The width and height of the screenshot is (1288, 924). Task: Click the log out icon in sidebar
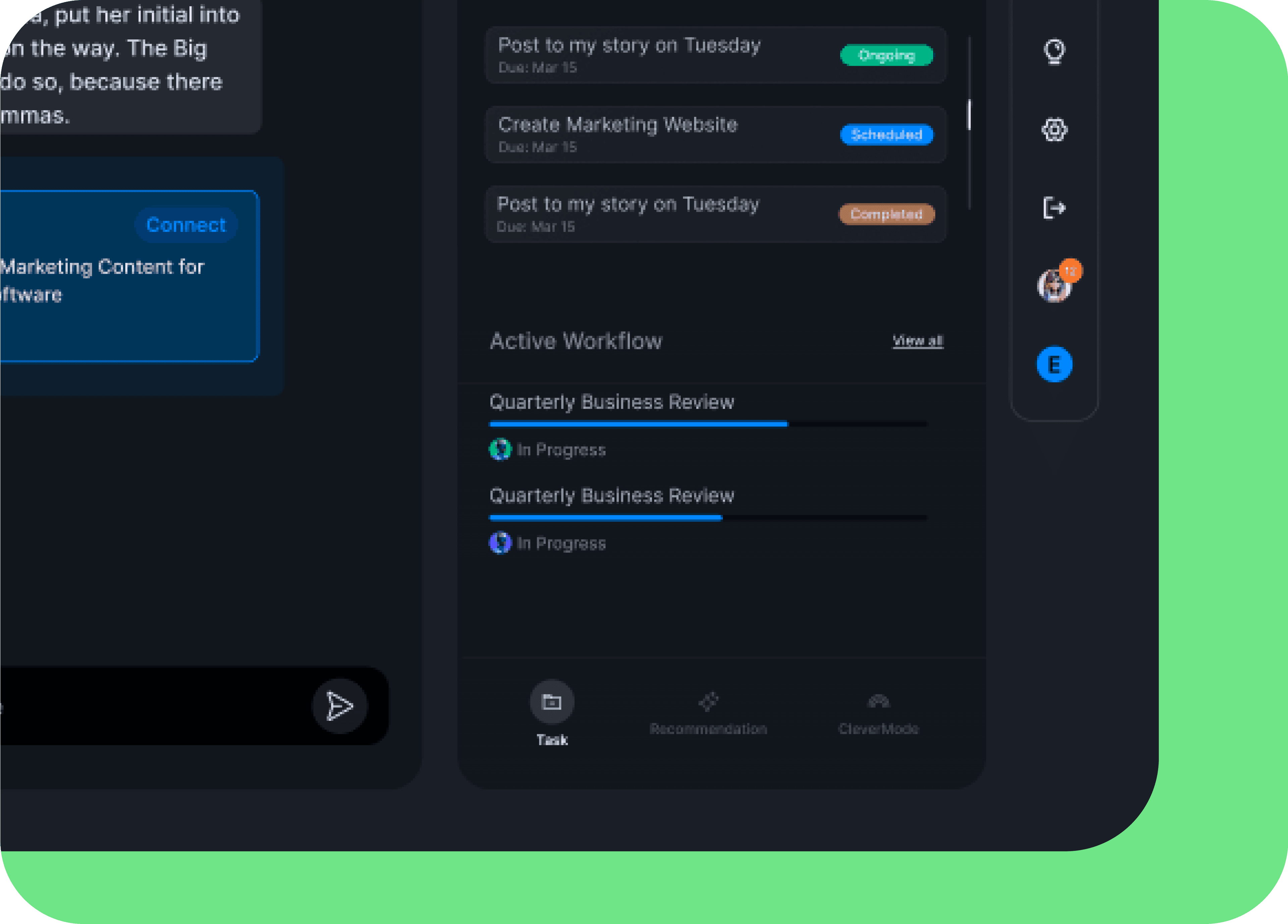(x=1055, y=208)
